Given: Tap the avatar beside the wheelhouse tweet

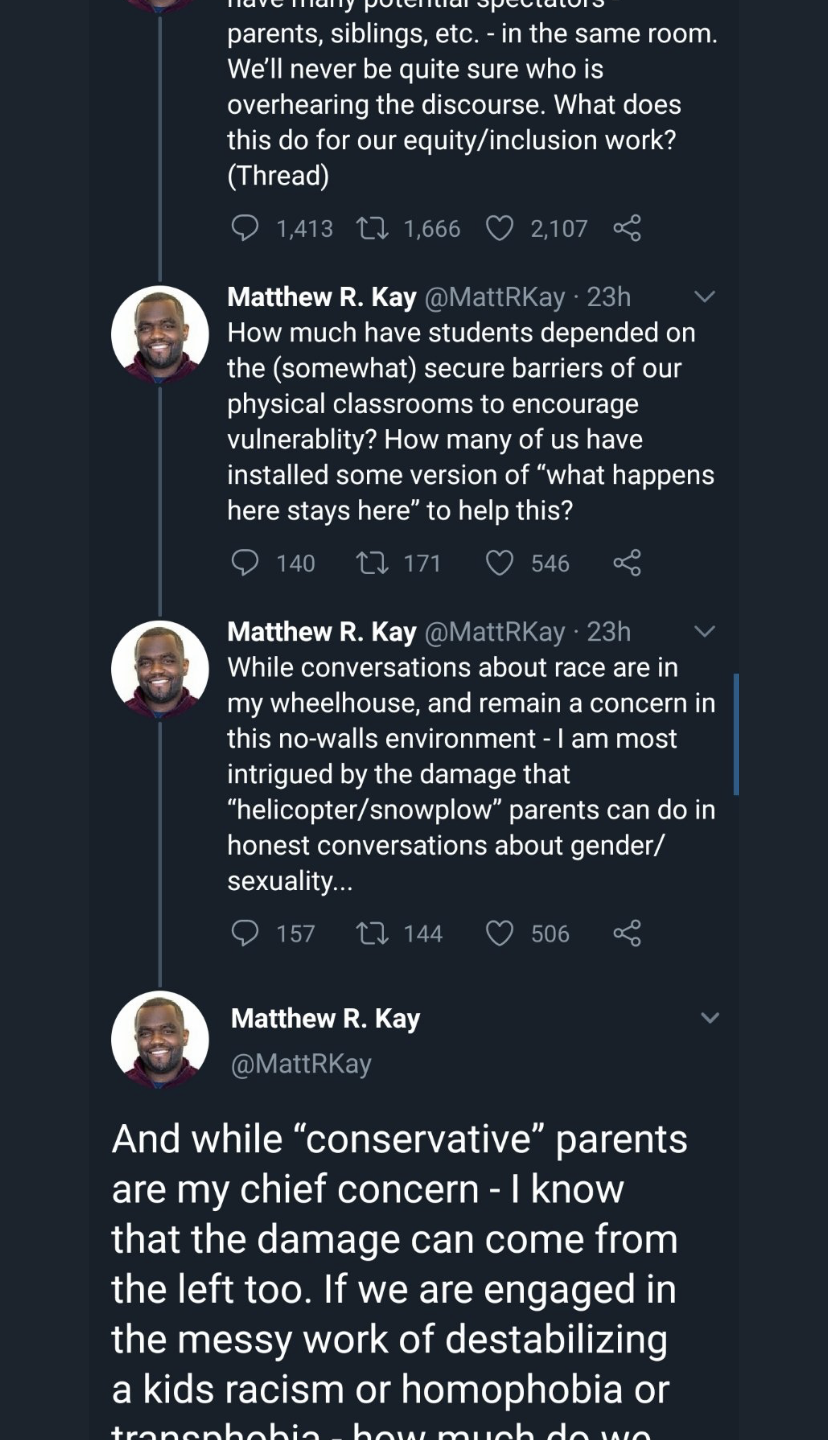Looking at the screenshot, I should pyautogui.click(x=160, y=668).
